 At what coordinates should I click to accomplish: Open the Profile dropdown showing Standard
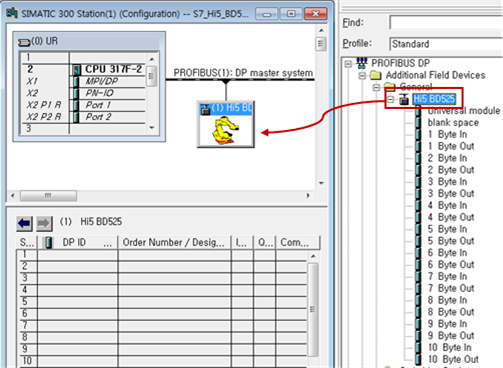[x=446, y=44]
